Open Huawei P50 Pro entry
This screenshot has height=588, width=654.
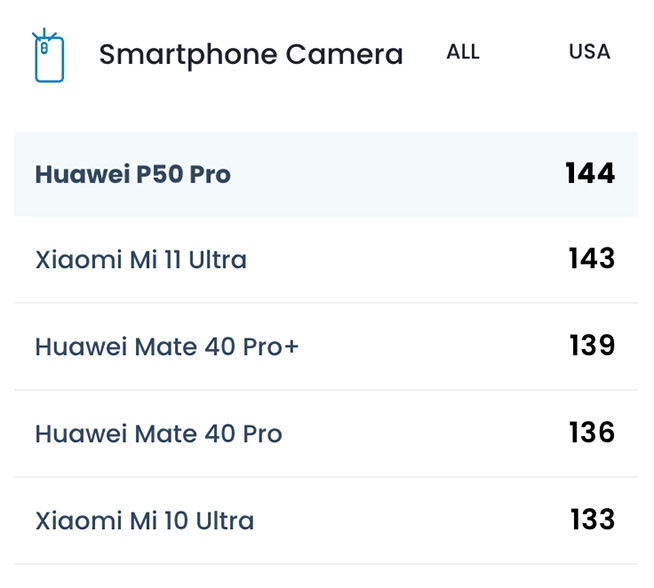[133, 175]
